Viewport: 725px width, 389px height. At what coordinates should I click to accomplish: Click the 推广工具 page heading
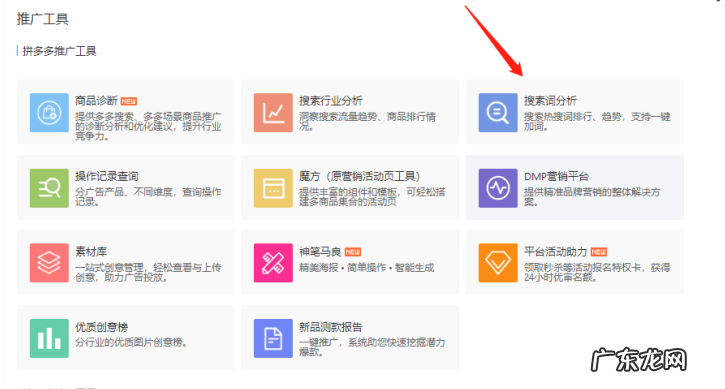click(43, 19)
